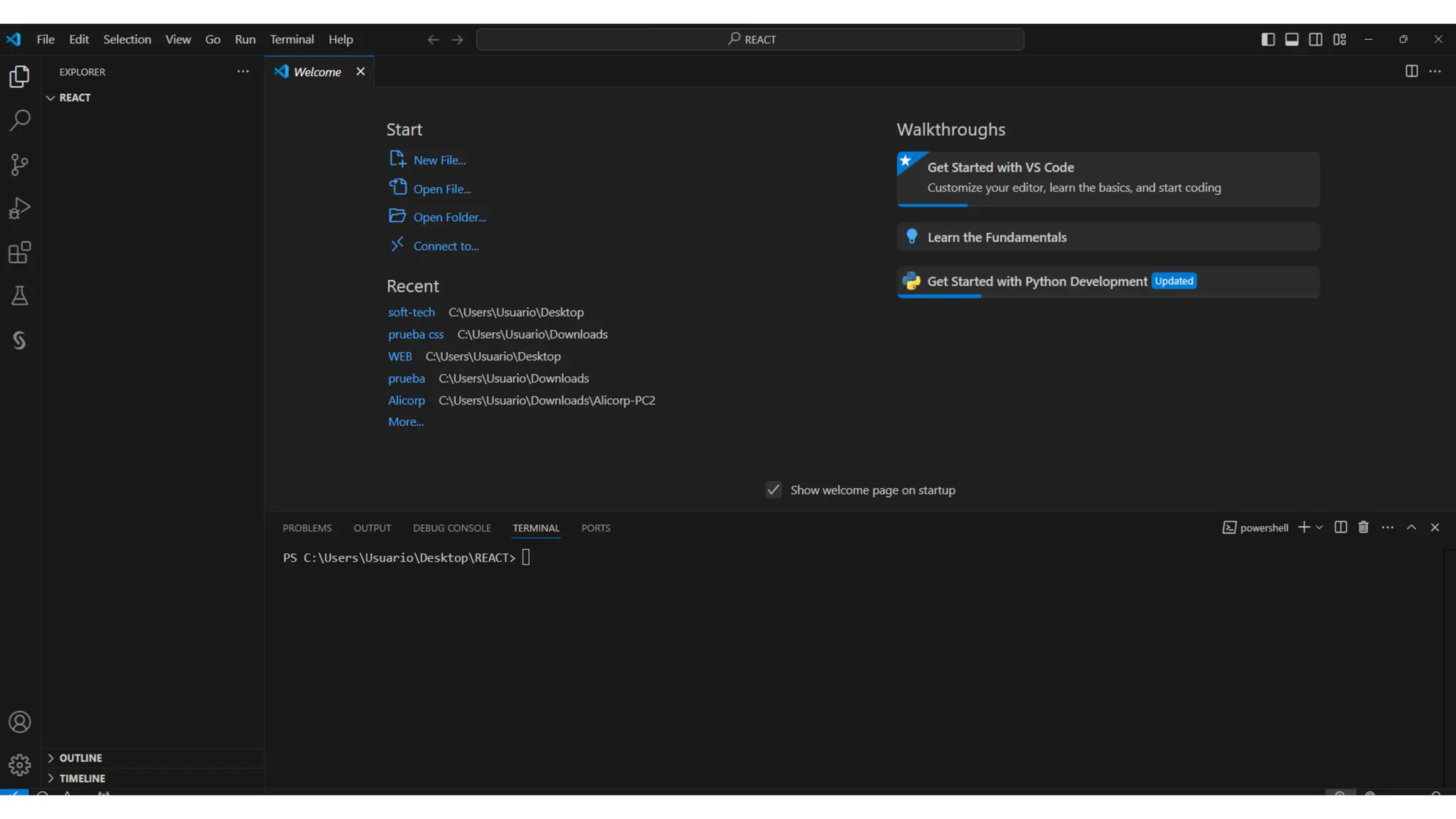
Task: Open the S-shaped extension icon in activity bar
Action: [19, 341]
